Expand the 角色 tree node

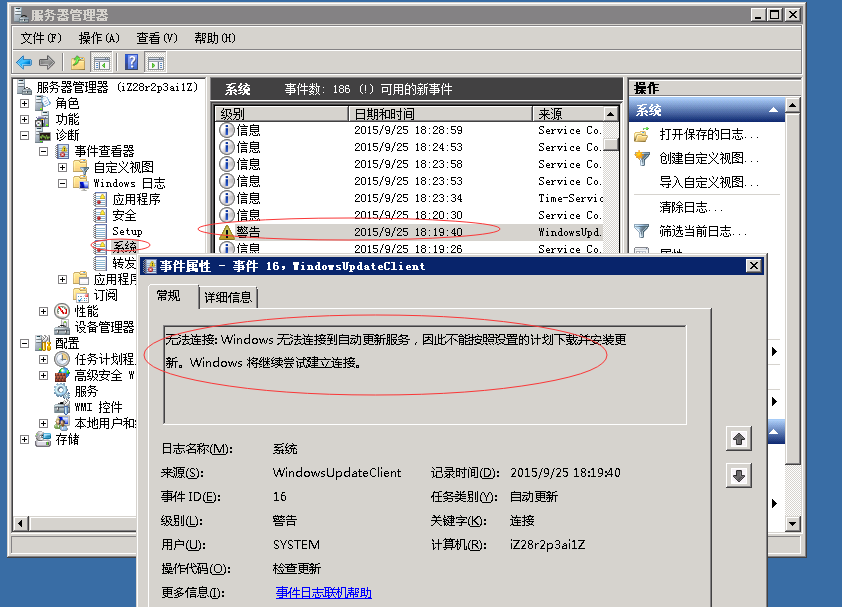click(x=25, y=103)
